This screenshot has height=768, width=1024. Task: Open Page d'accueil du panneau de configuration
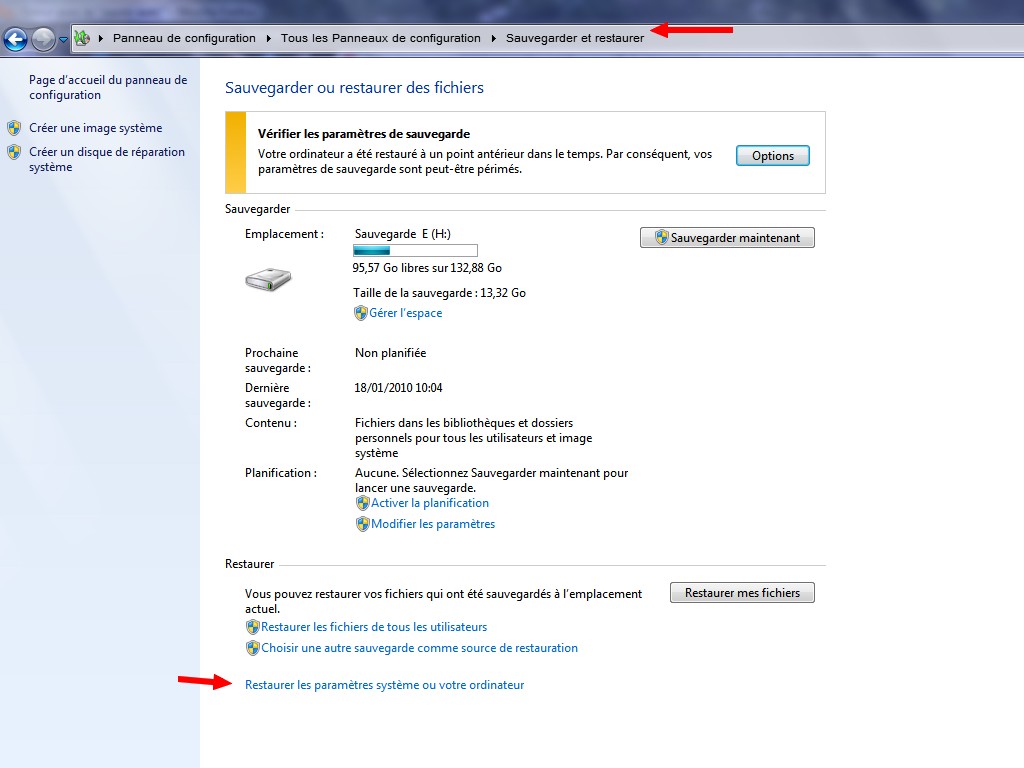click(107, 88)
